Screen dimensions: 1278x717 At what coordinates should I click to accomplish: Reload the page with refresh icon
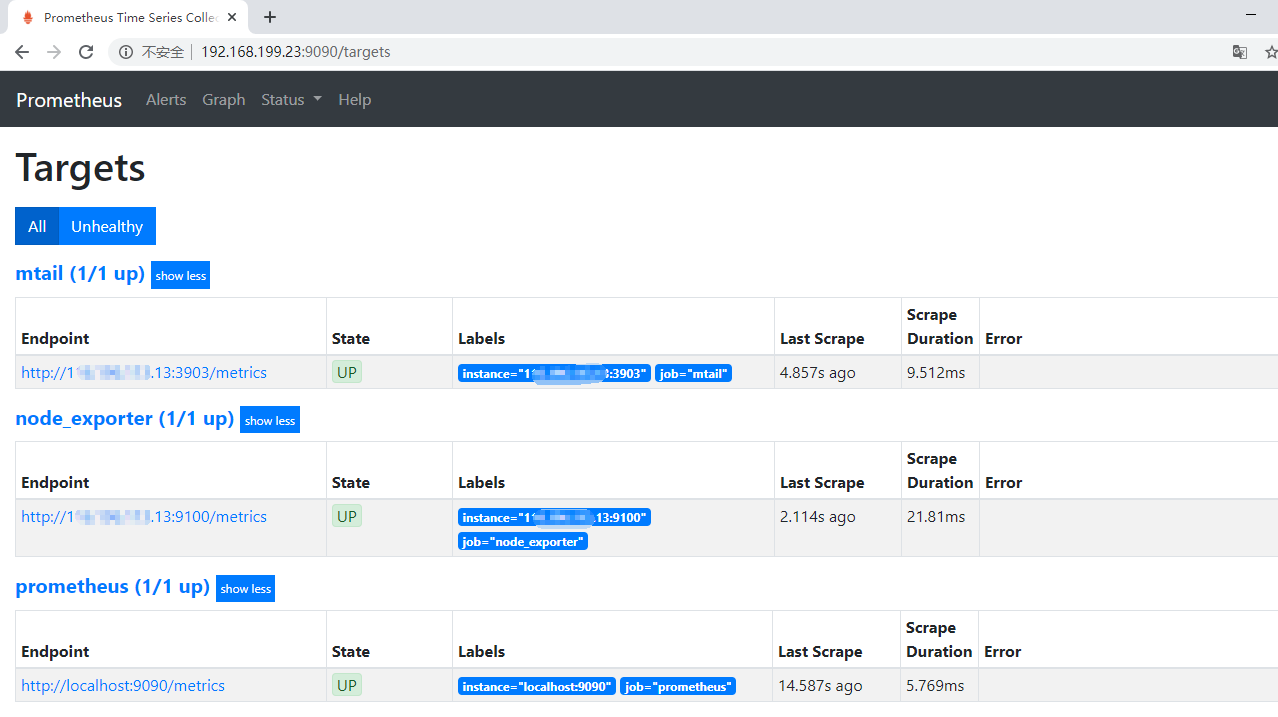86,52
